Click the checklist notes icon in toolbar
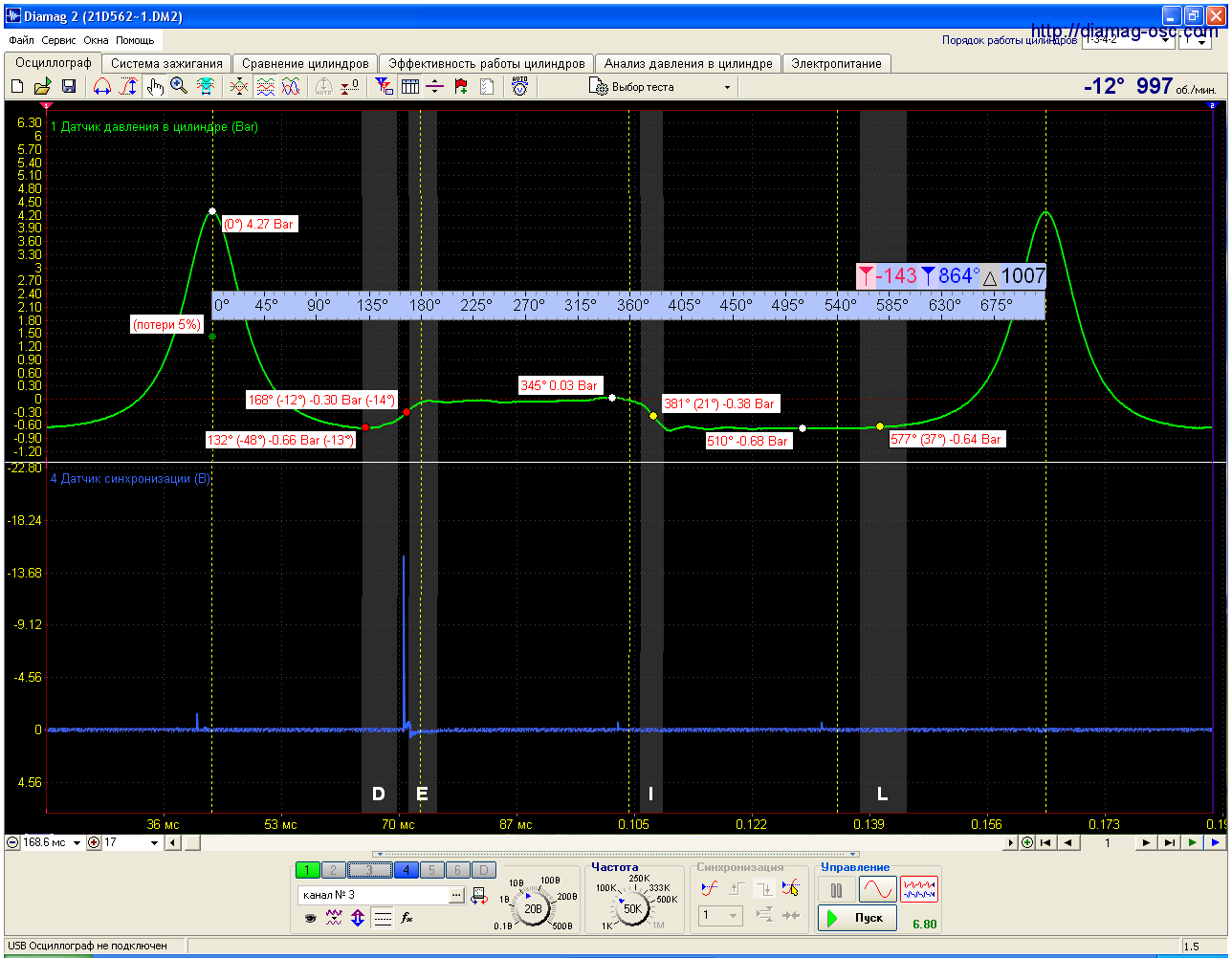This screenshot has height=958, width=1232. 487,87
